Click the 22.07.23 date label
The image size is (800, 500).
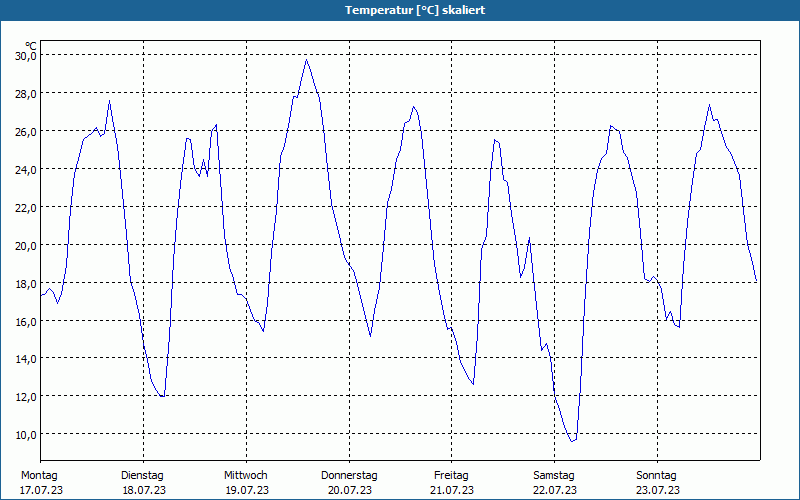[x=555, y=490]
